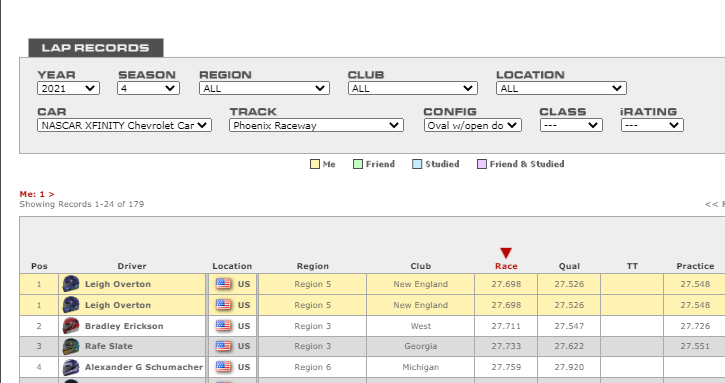725x383 pixels.
Task: Click US flag in Rafe Slate's row
Action: pos(223,346)
